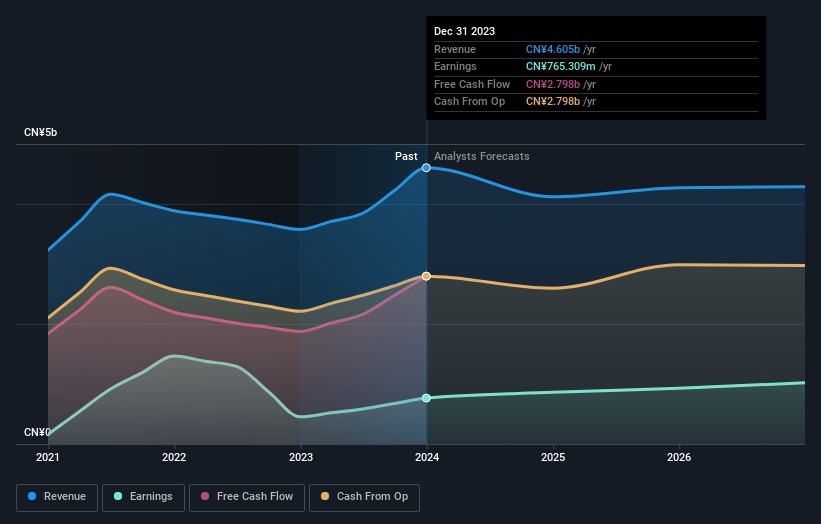Toggle the Earnings legend button
Viewport: 821px width, 524px height.
point(143,497)
